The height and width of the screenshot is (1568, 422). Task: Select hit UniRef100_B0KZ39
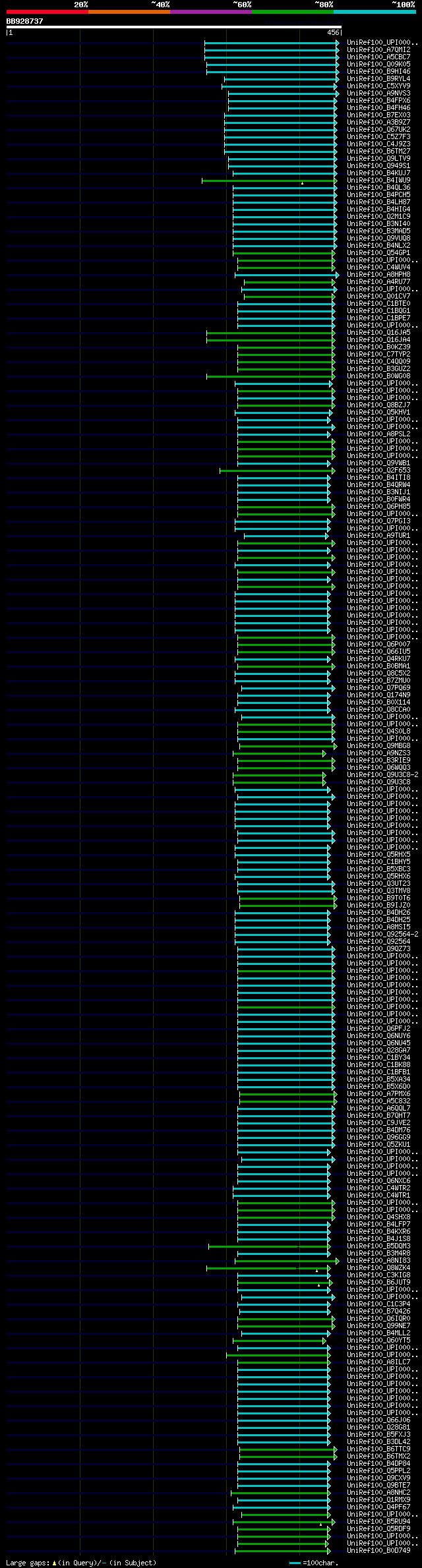click(378, 347)
